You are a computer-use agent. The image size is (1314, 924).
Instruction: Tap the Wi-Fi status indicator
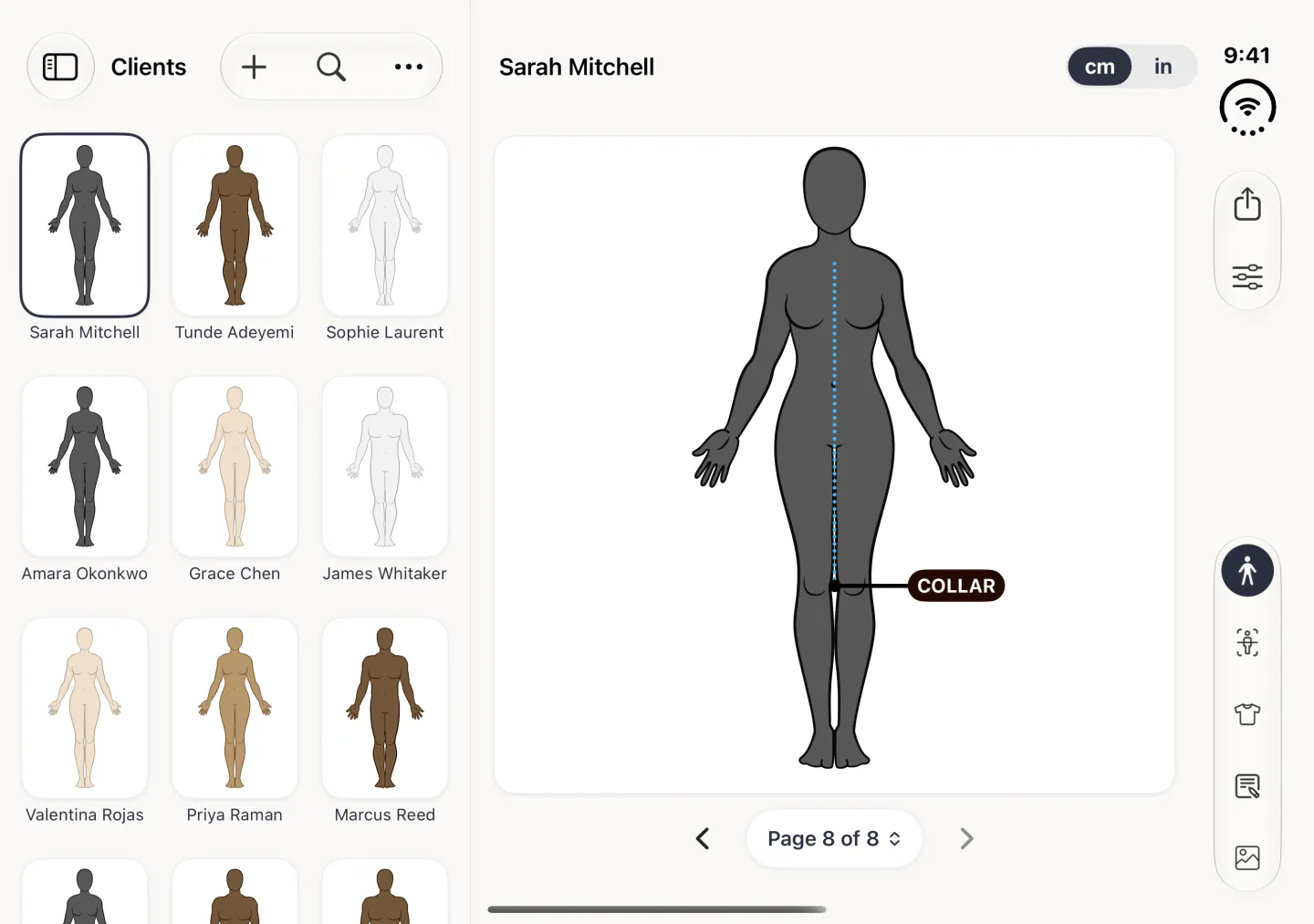click(1247, 108)
